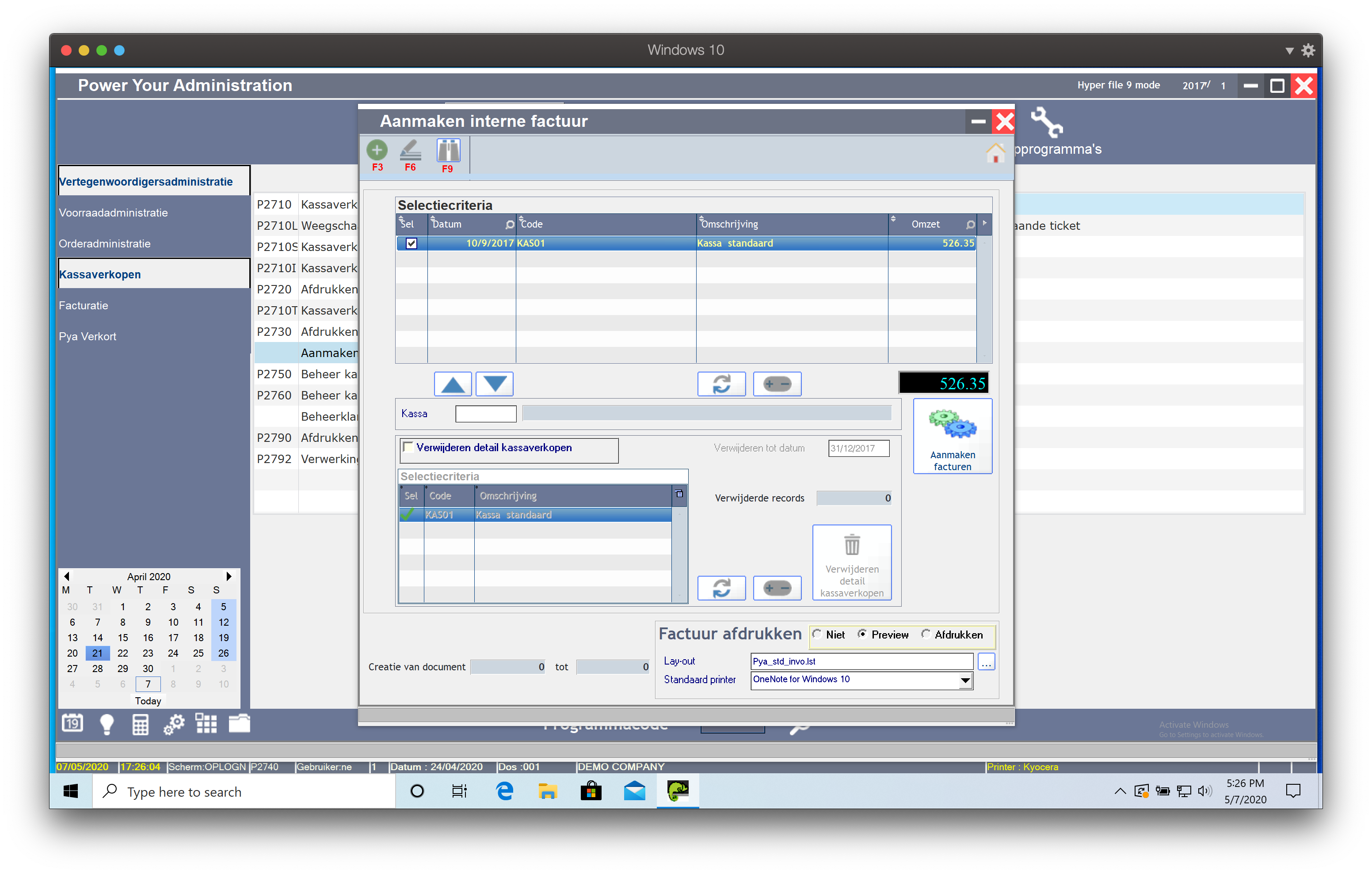
Task: Click the Kassa input field
Action: click(485, 414)
